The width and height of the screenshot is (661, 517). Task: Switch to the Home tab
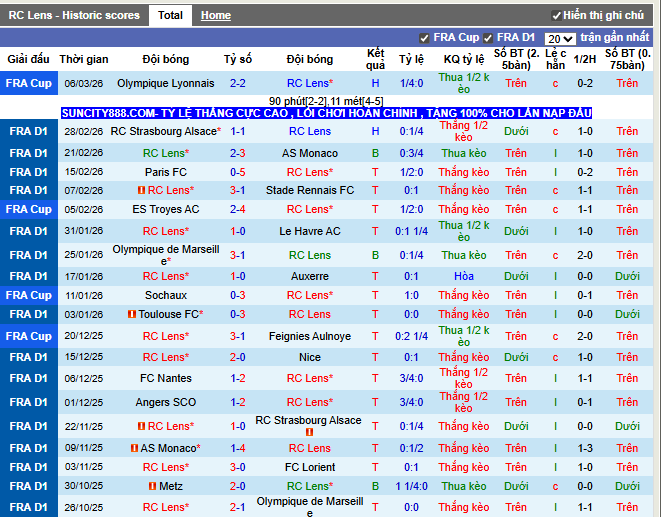(x=215, y=16)
